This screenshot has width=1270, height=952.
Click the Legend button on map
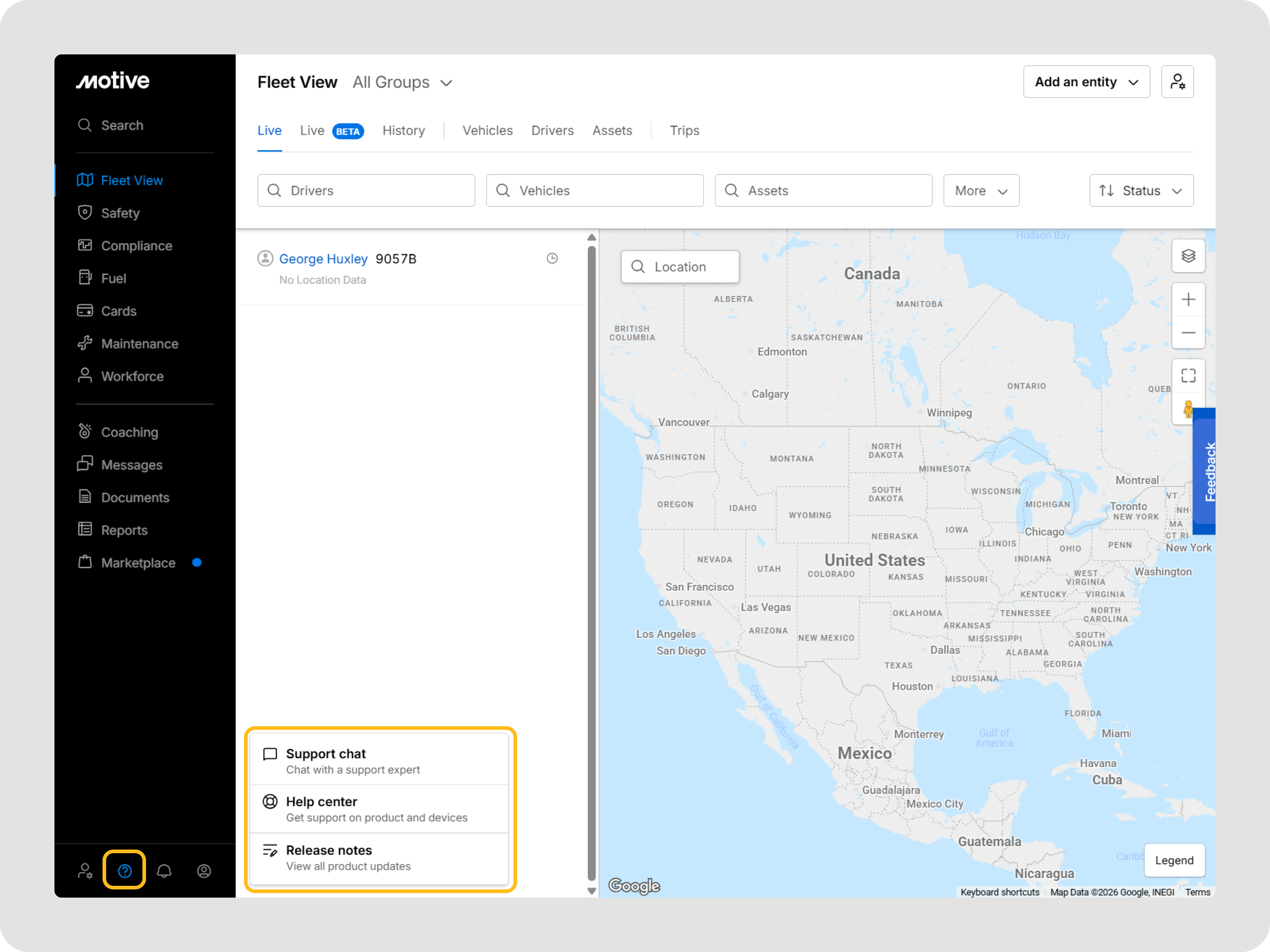pyautogui.click(x=1173, y=860)
